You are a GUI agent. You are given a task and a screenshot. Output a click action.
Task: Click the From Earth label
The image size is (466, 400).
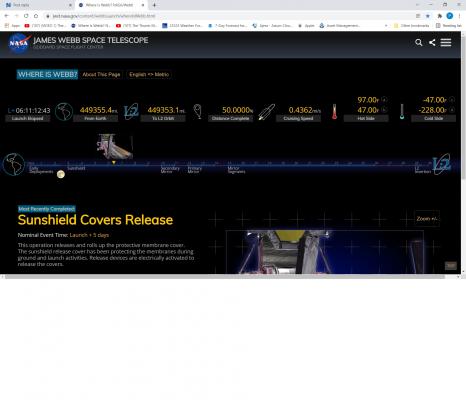tap(95, 118)
